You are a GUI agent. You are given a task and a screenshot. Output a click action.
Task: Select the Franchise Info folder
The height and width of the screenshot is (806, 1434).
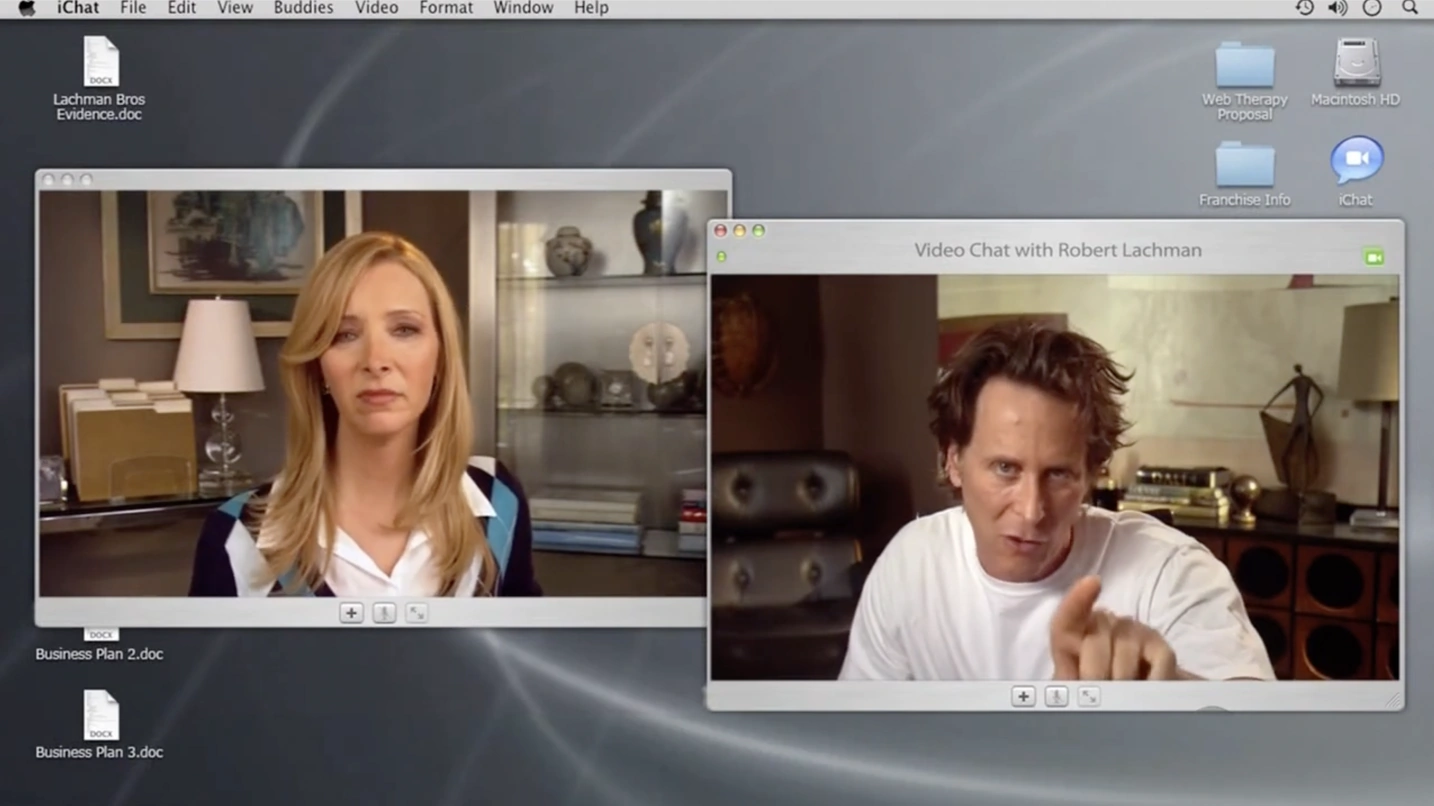(x=1245, y=174)
